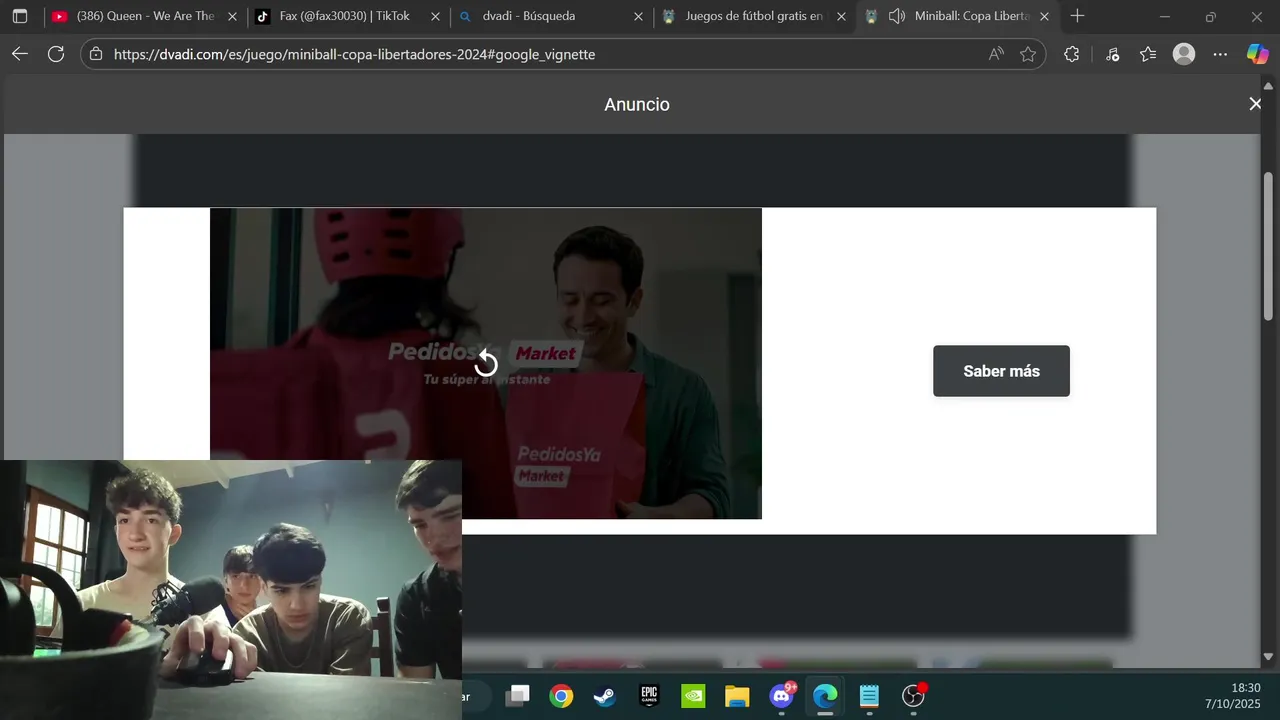The height and width of the screenshot is (720, 1280).
Task: Open Settings and more menu
Action: pos(1220,54)
